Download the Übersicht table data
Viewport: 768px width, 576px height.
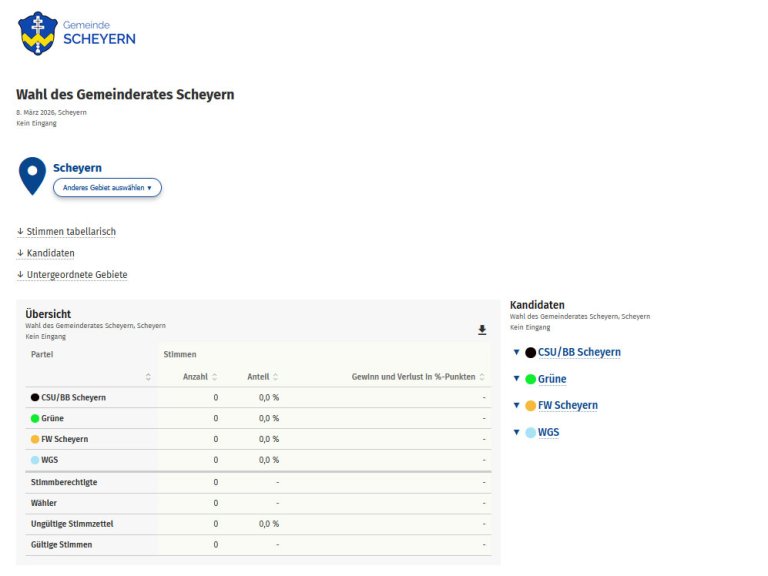482,329
